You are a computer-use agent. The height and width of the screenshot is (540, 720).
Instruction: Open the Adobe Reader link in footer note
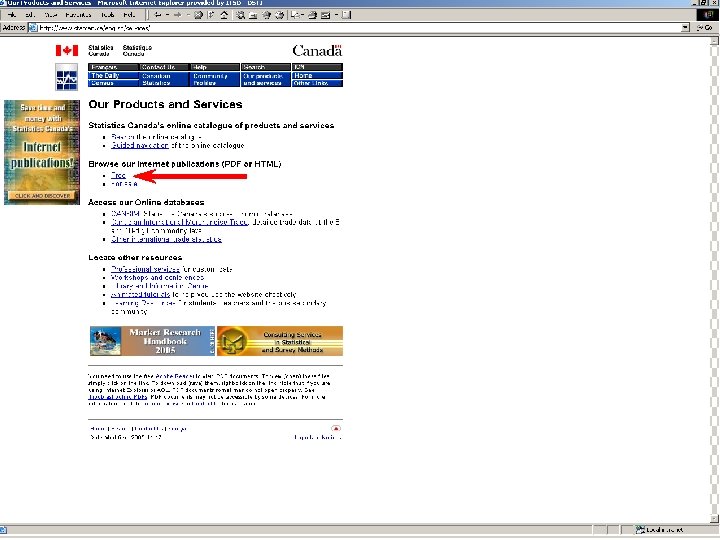point(175,376)
